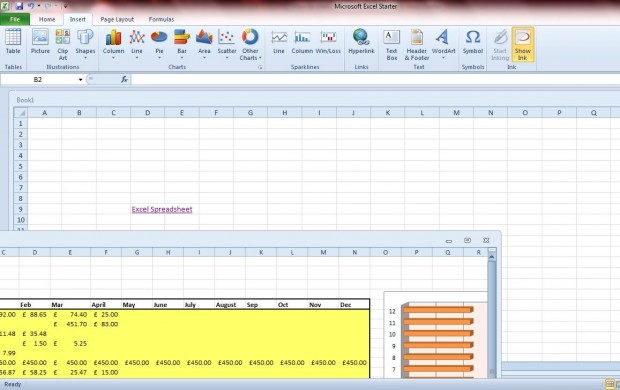
Task: Insert a Symbol
Action: click(473, 42)
